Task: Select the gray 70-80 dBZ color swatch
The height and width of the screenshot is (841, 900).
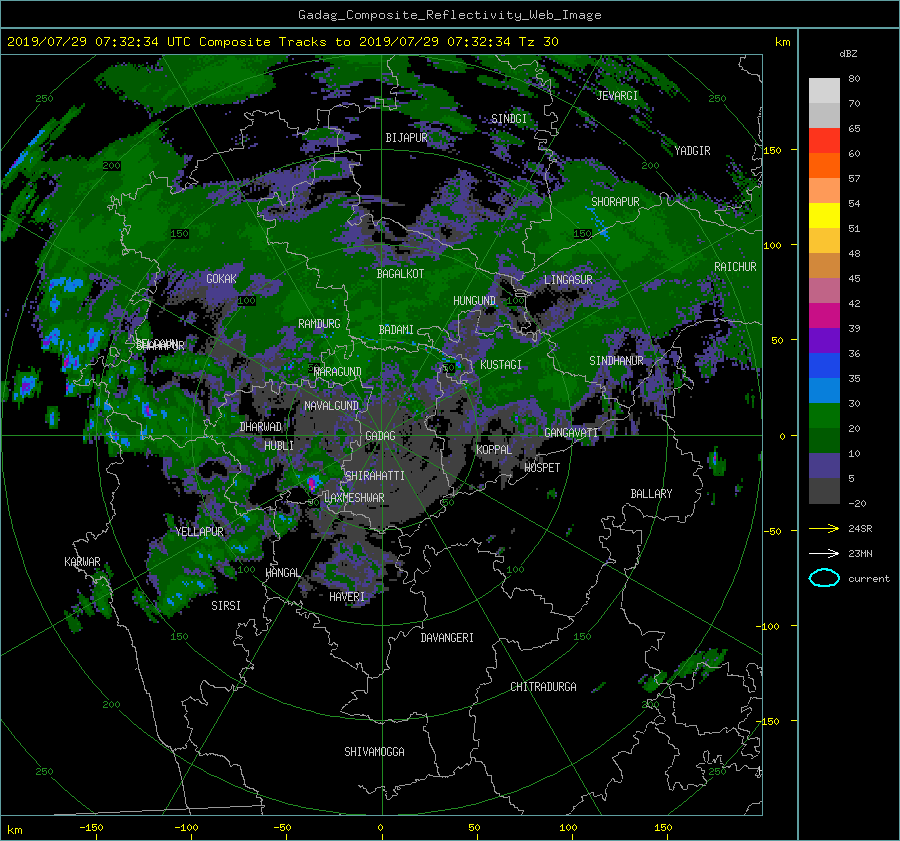Action: 824,91
